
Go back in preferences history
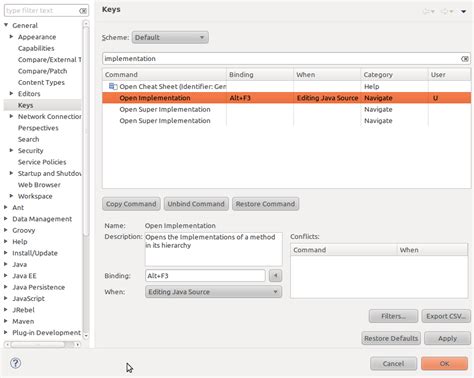click(429, 11)
